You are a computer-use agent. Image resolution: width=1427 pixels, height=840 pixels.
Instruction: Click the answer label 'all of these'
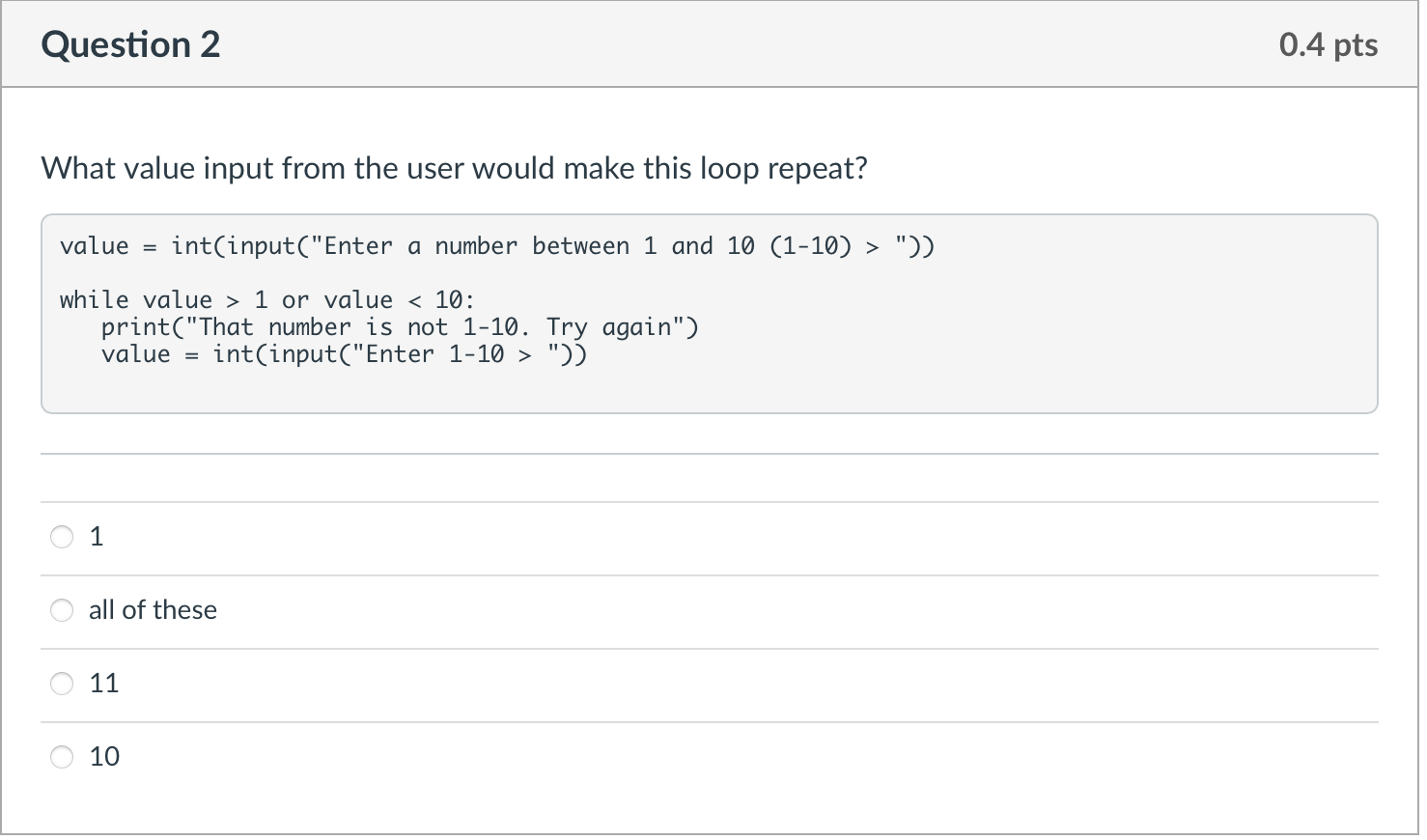pyautogui.click(x=153, y=609)
